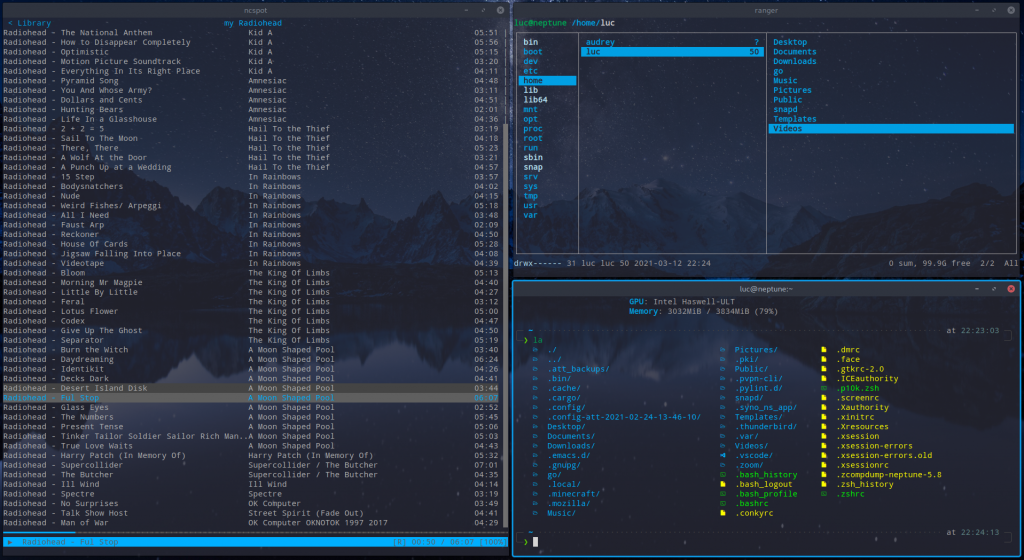Select the Jigsaw Falling Into Place track
Image resolution: width=1024 pixels, height=560 pixels.
click(x=251, y=254)
